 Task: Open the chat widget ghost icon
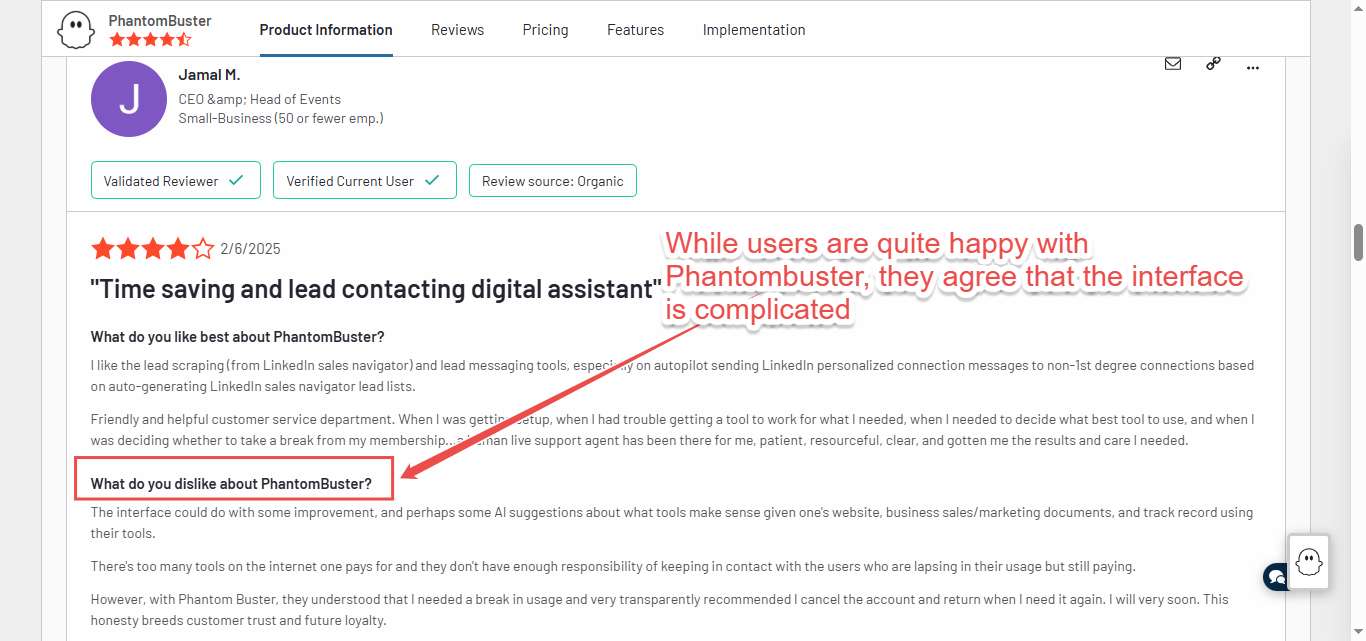coord(1309,562)
